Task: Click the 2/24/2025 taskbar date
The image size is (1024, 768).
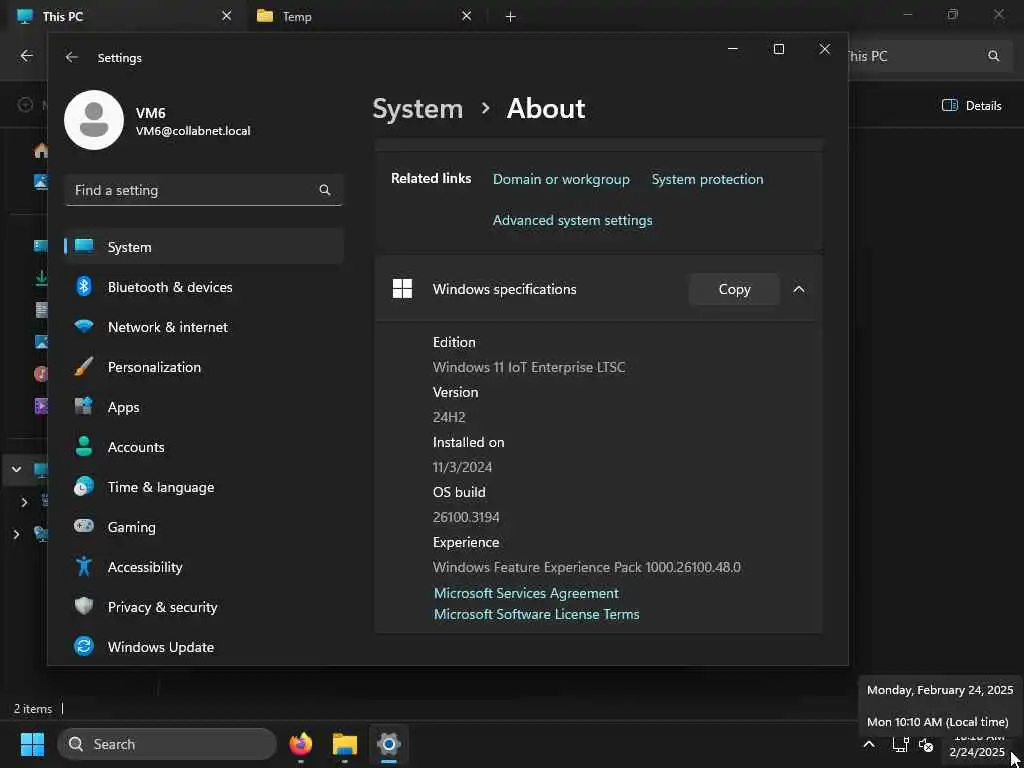Action: coord(977,752)
